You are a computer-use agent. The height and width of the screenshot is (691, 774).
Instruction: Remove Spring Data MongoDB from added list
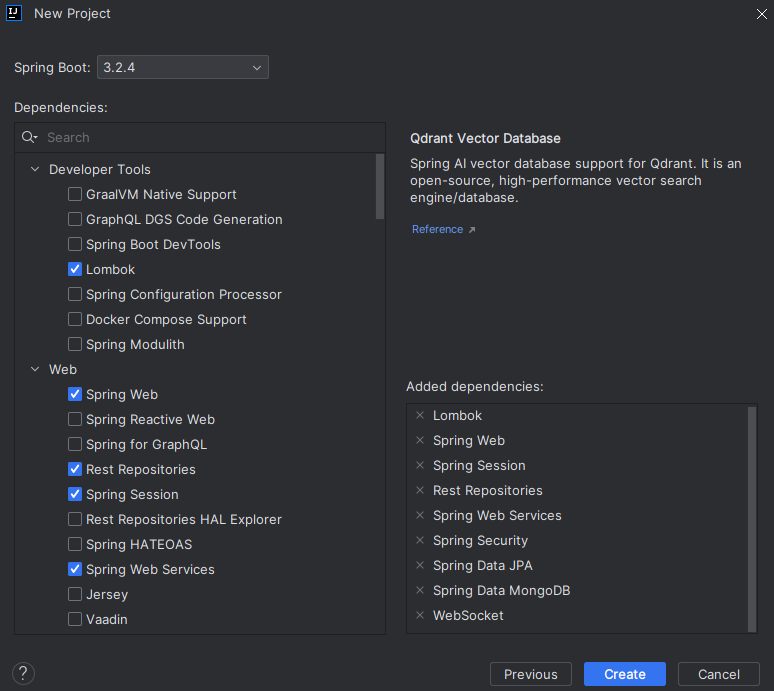coord(420,591)
